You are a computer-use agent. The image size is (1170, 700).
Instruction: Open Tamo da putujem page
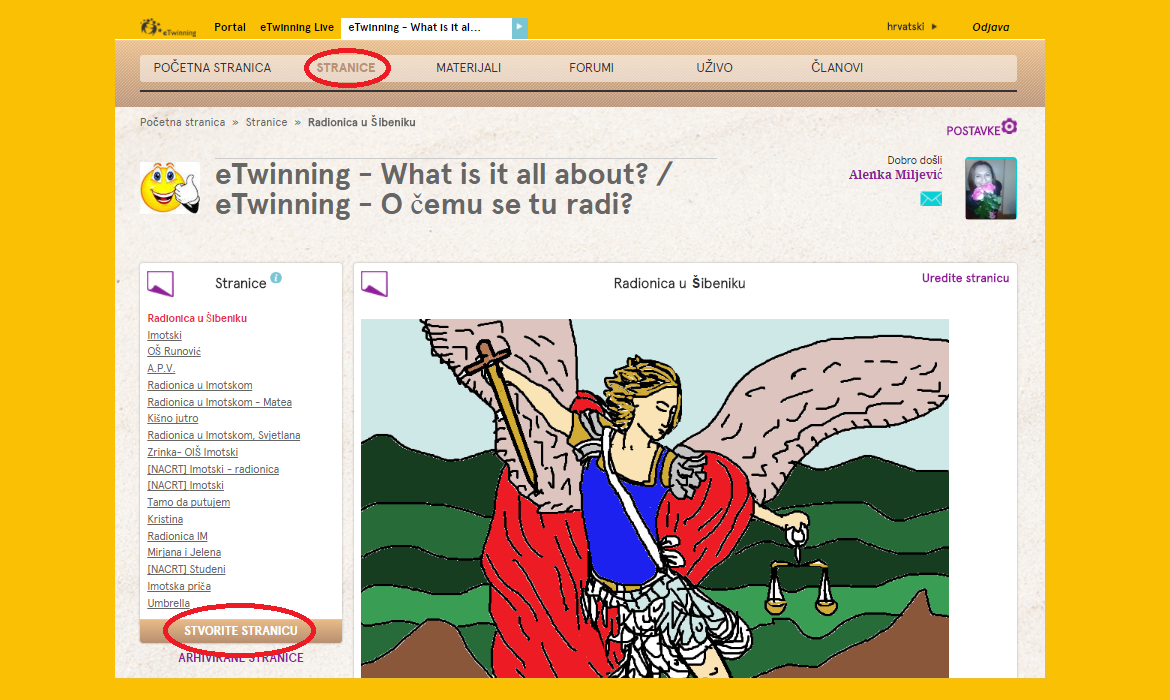pyautogui.click(x=188, y=502)
